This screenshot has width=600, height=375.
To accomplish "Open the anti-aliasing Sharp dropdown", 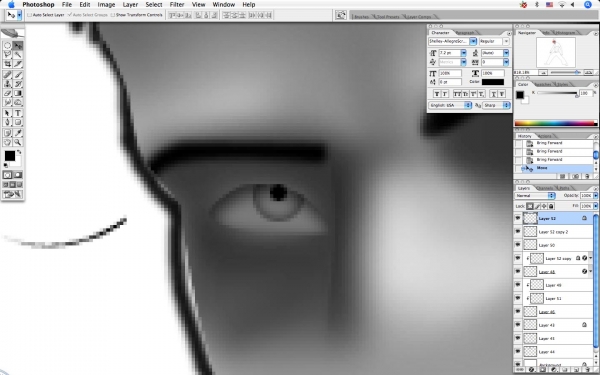I will 497,105.
